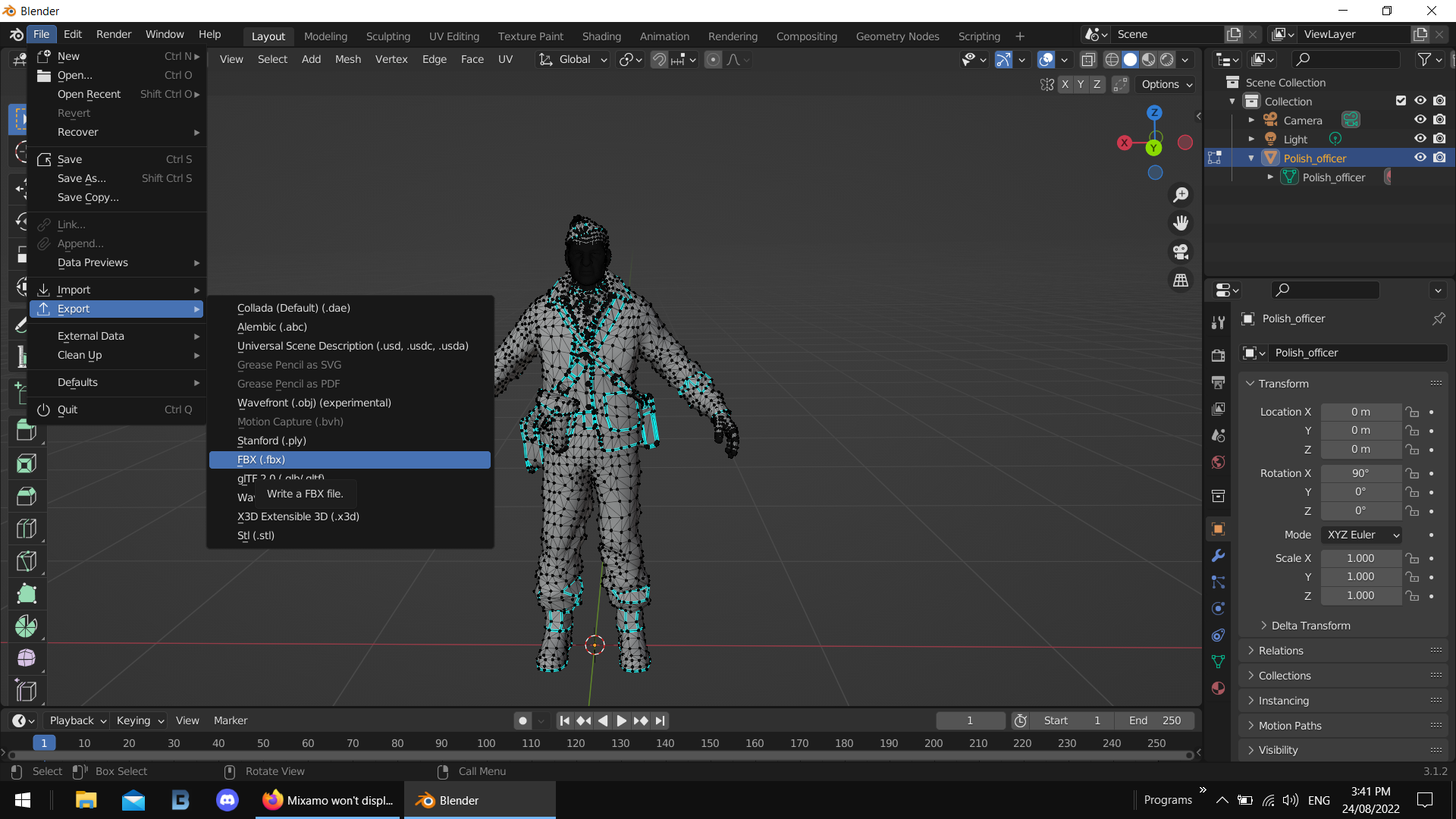The image size is (1456, 819).
Task: Switch viewport to Material Preview shading
Action: tap(1149, 60)
